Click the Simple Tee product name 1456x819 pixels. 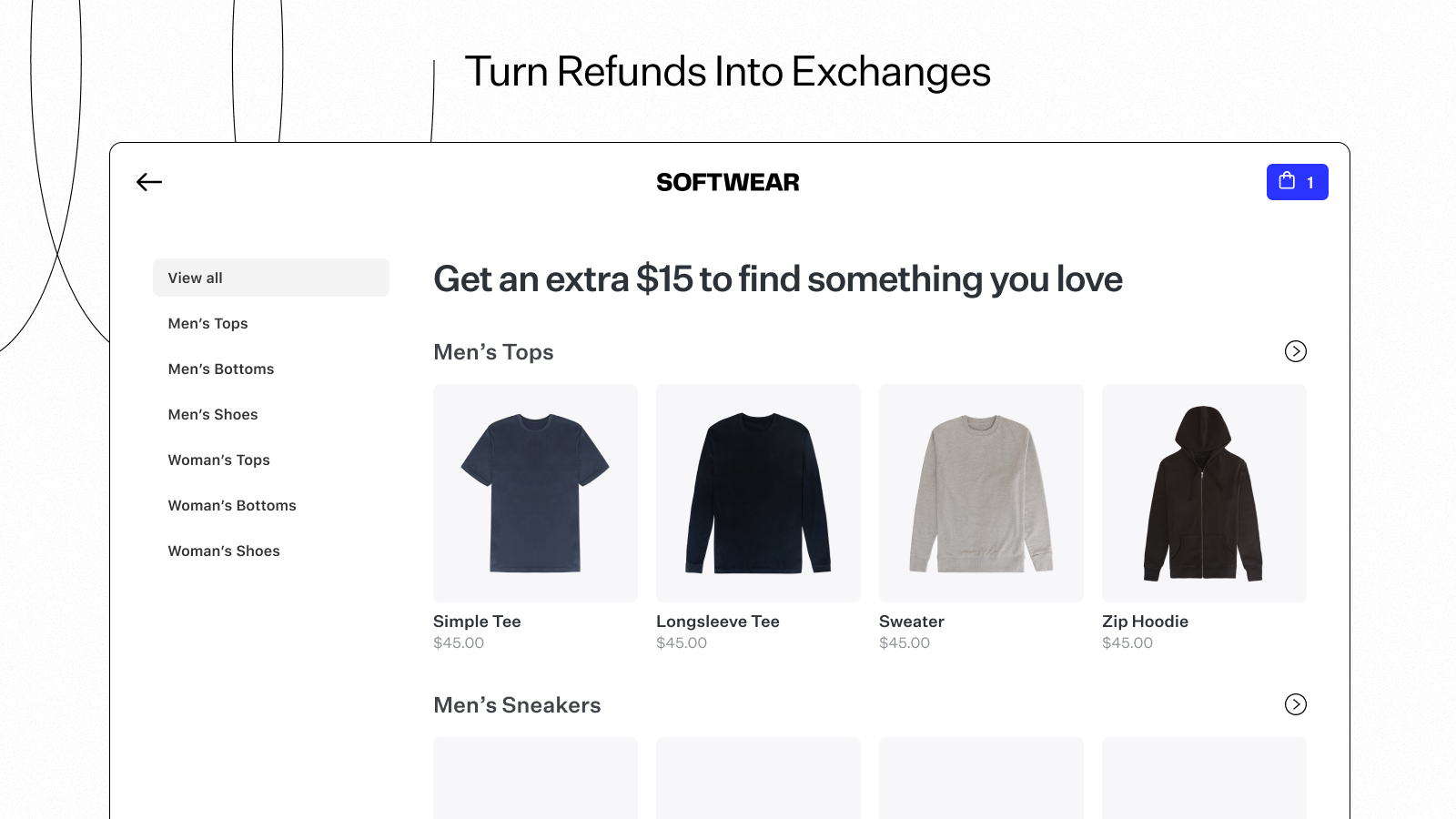coord(477,622)
